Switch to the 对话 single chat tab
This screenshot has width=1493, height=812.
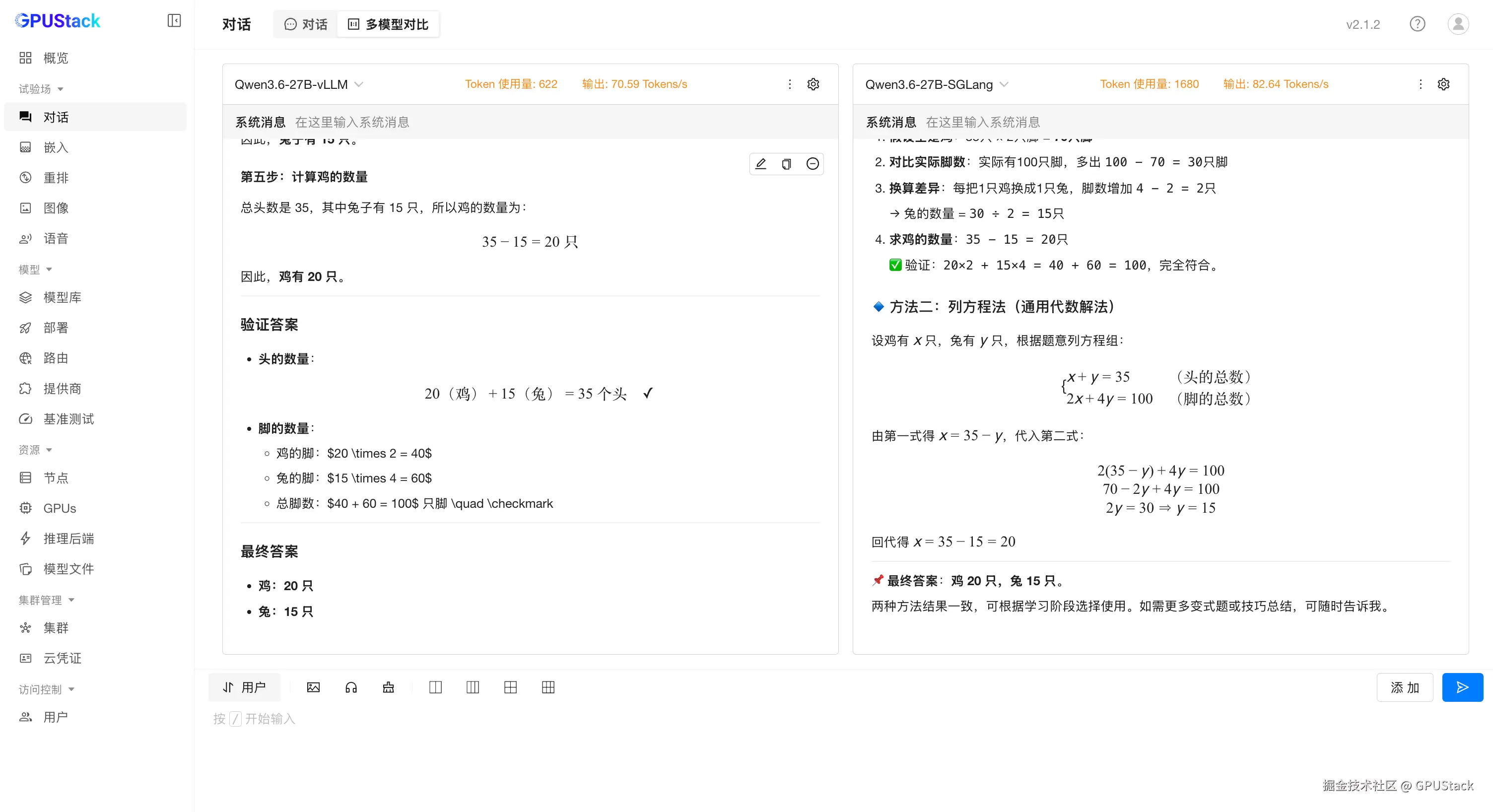click(x=306, y=24)
